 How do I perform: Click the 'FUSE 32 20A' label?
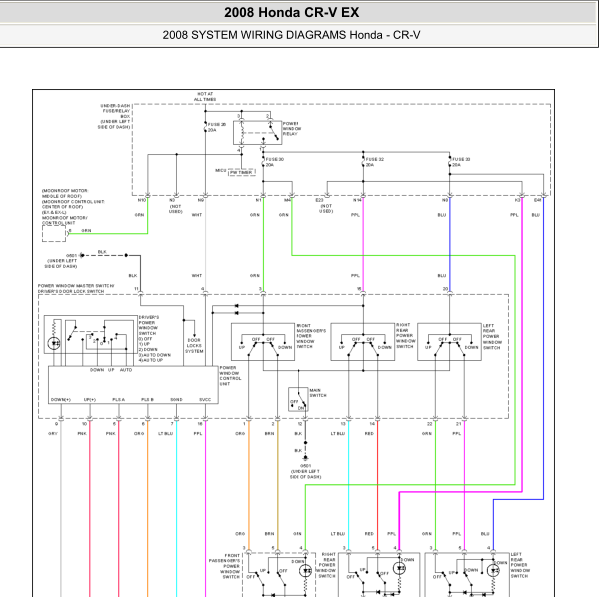click(x=374, y=162)
